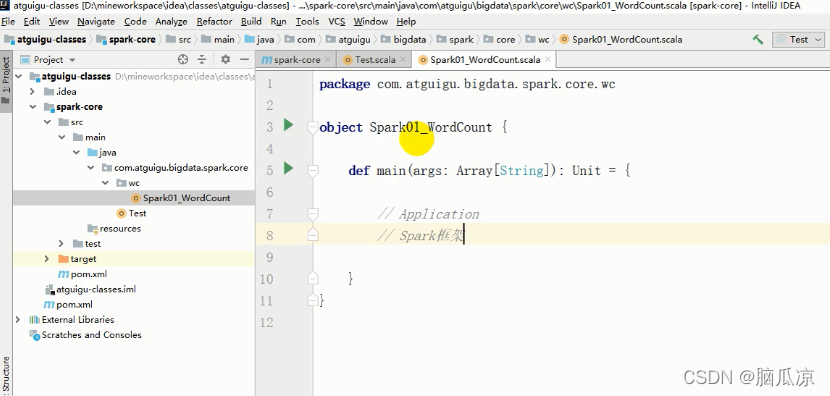Viewport: 830px width, 396px height.
Task: Click the locate/scroll from source target icon
Action: click(183, 59)
